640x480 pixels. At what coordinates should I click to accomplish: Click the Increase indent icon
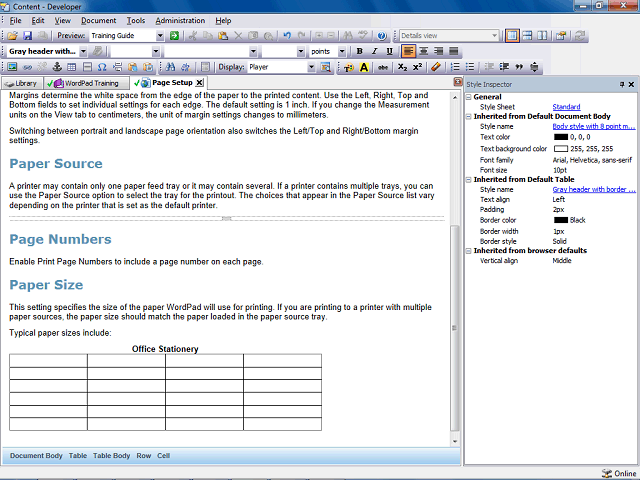click(x=504, y=67)
